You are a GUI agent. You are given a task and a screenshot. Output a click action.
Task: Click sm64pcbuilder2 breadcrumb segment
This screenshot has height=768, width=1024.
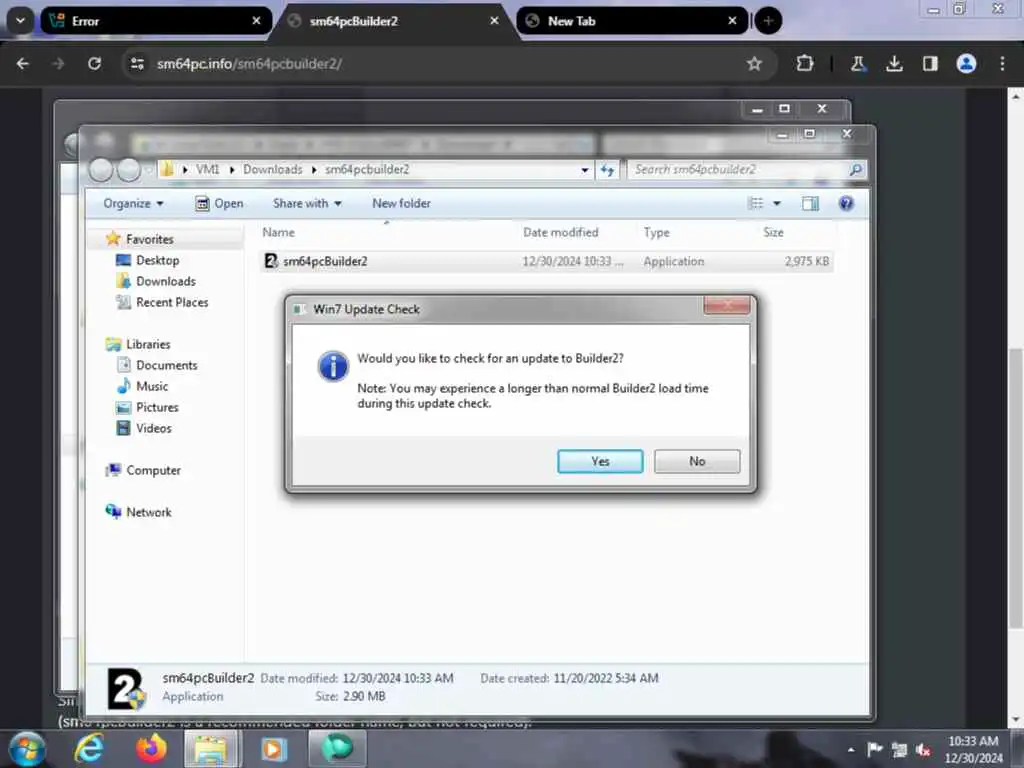(x=367, y=170)
